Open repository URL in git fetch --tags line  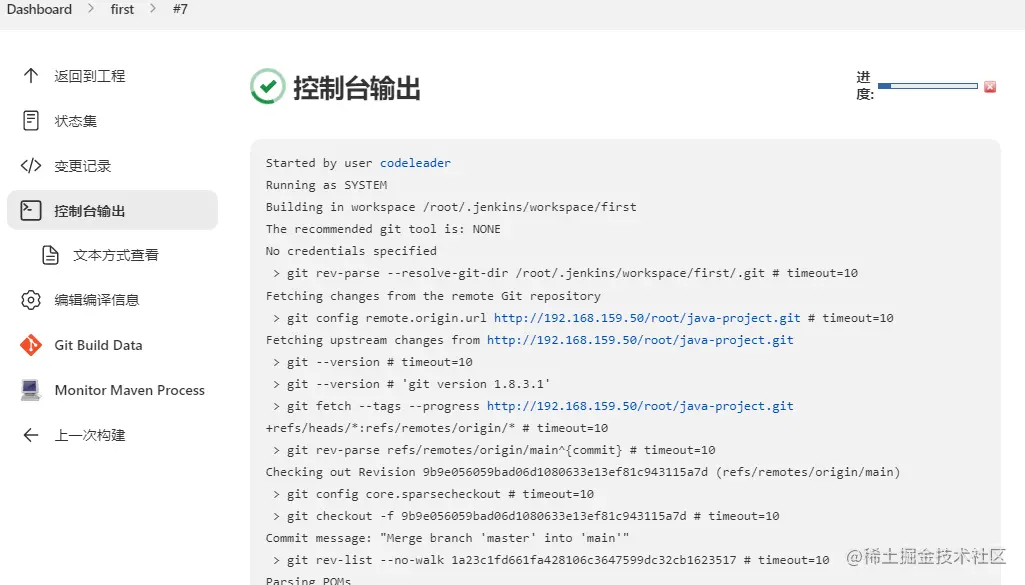click(640, 406)
